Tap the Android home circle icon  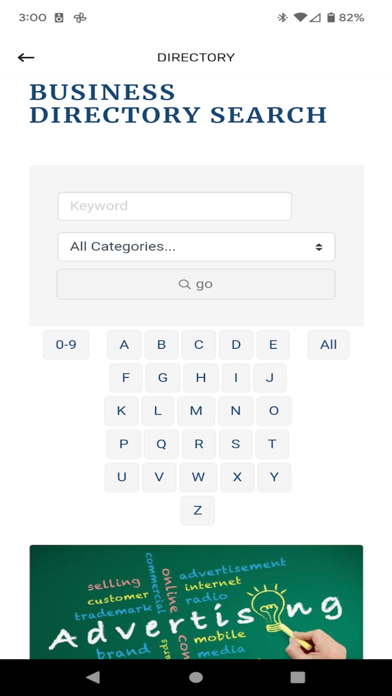(x=196, y=677)
